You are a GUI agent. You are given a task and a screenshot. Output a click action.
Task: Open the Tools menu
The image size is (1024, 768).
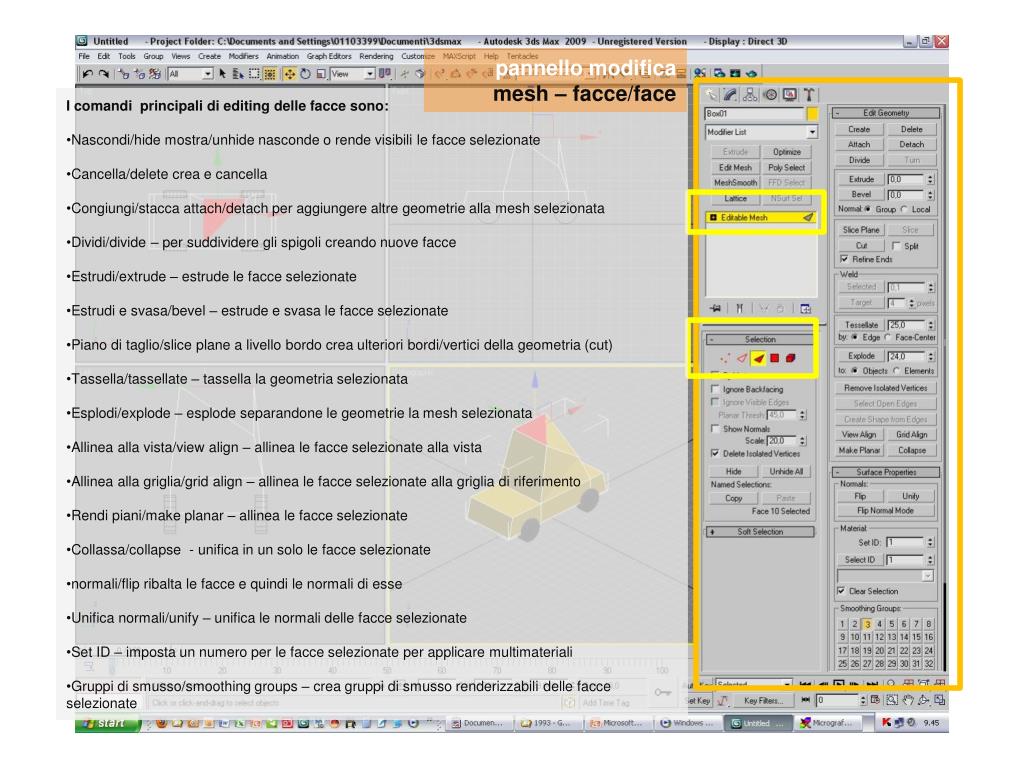click(127, 56)
